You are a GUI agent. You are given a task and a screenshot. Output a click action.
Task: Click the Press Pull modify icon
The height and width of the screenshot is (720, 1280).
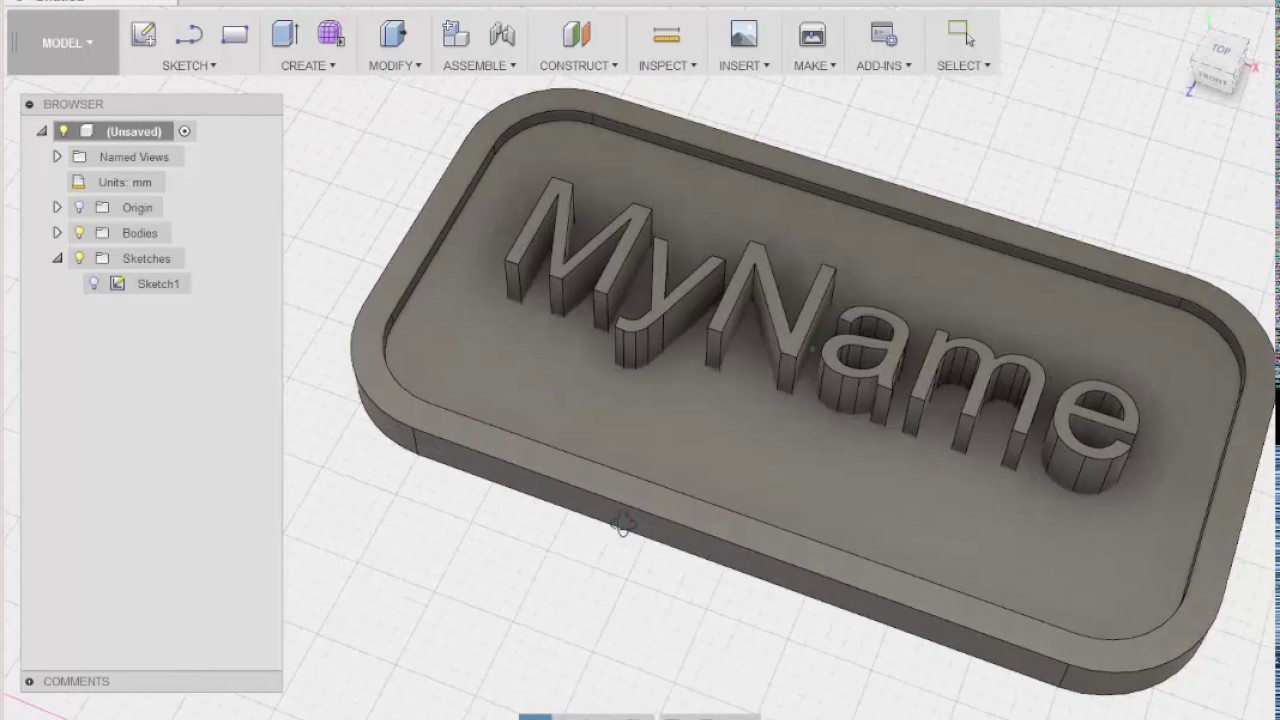coord(393,34)
